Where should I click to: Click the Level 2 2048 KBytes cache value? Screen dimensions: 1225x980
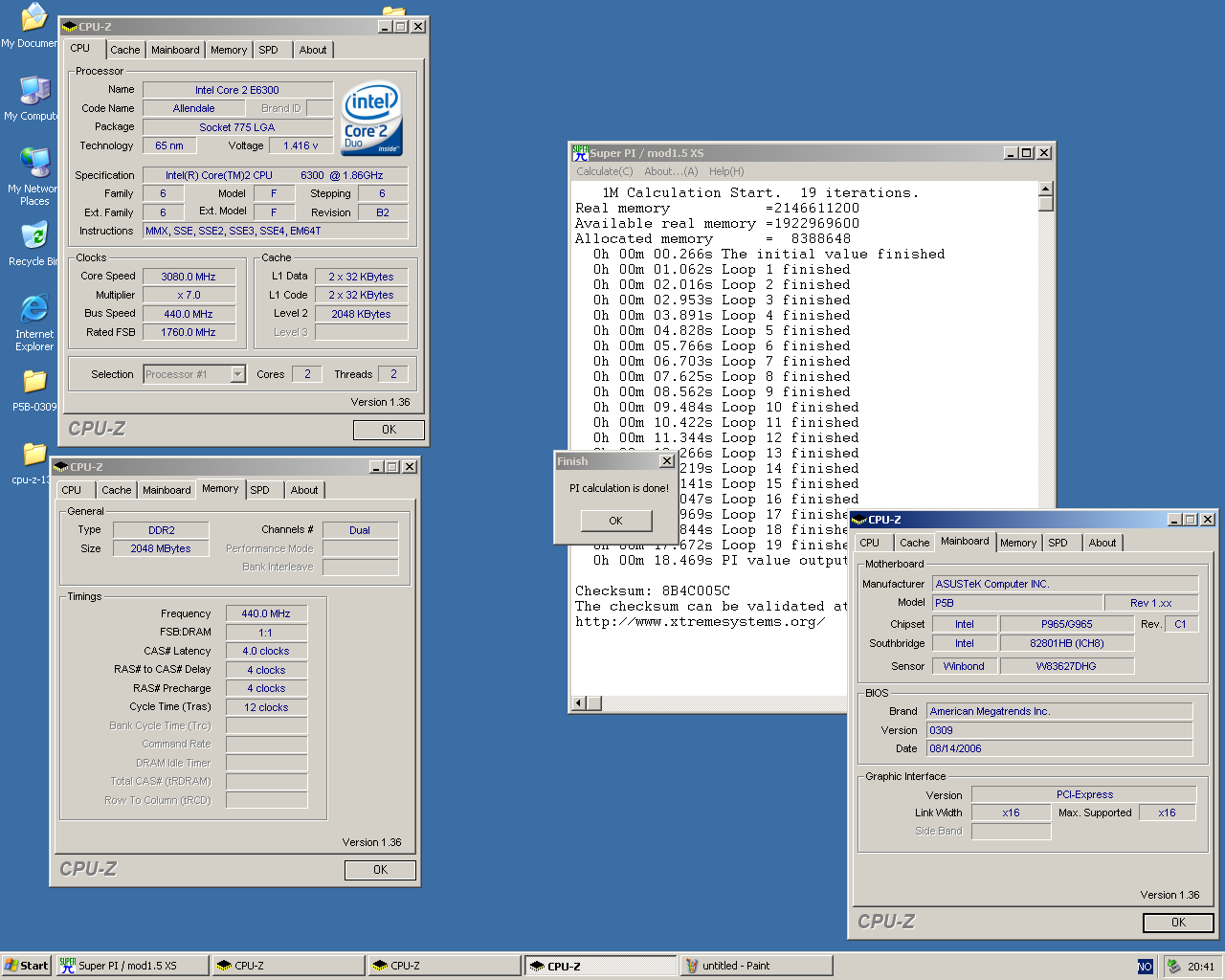coord(362,314)
